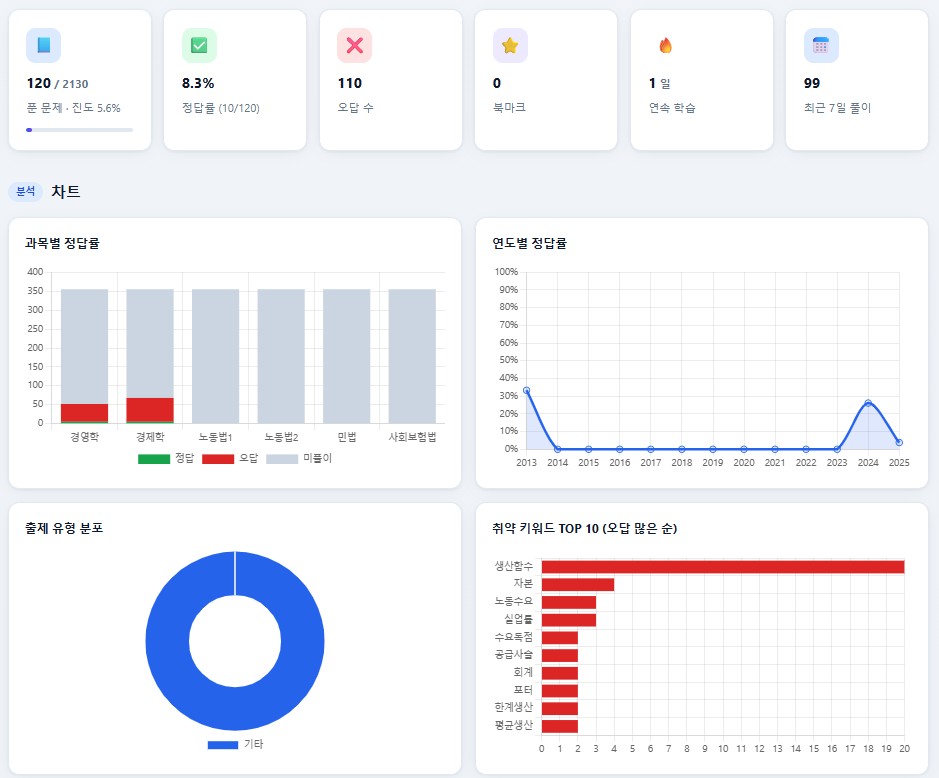Click the 2013 data point on yearly chart
Viewport: 939px width, 778px height.
[x=526, y=390]
